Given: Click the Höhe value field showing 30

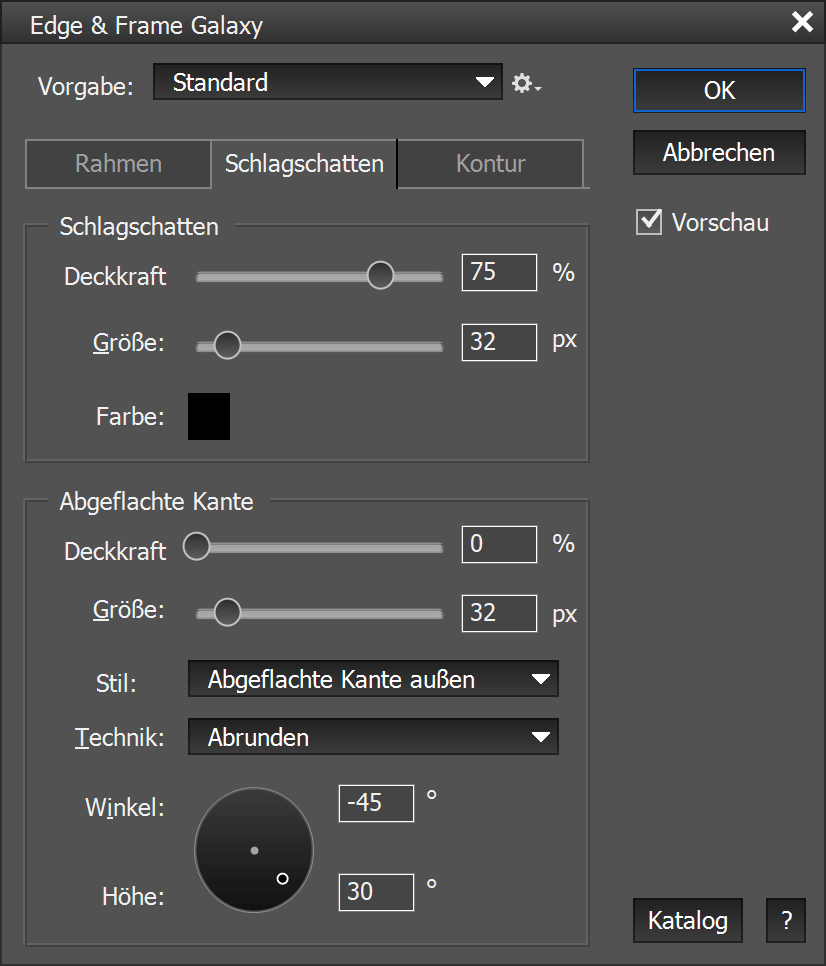Looking at the screenshot, I should pos(377,891).
